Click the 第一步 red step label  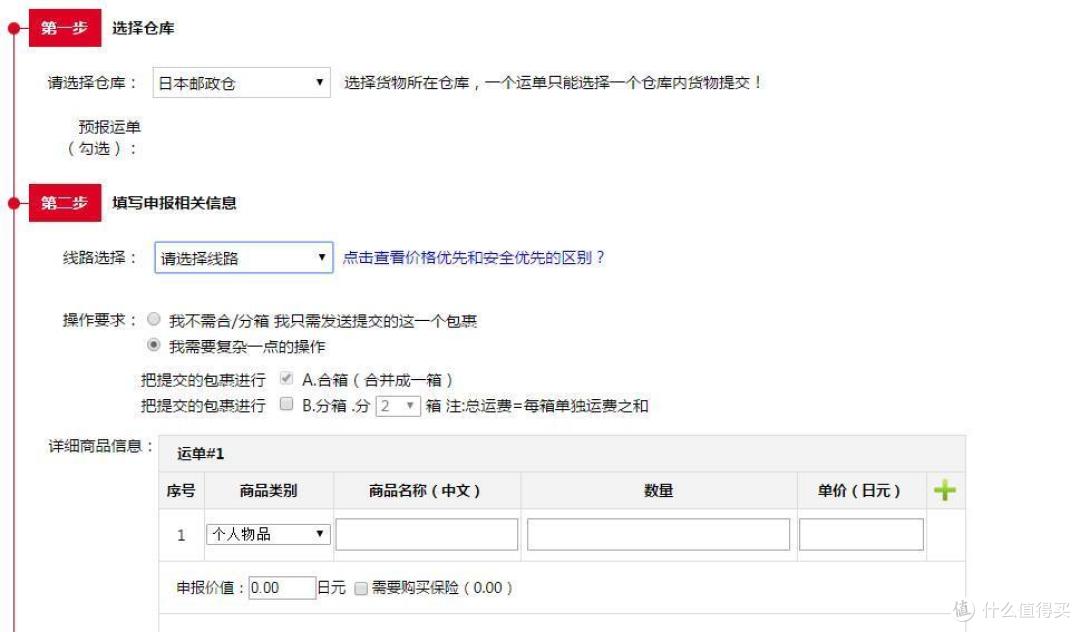[x=65, y=28]
